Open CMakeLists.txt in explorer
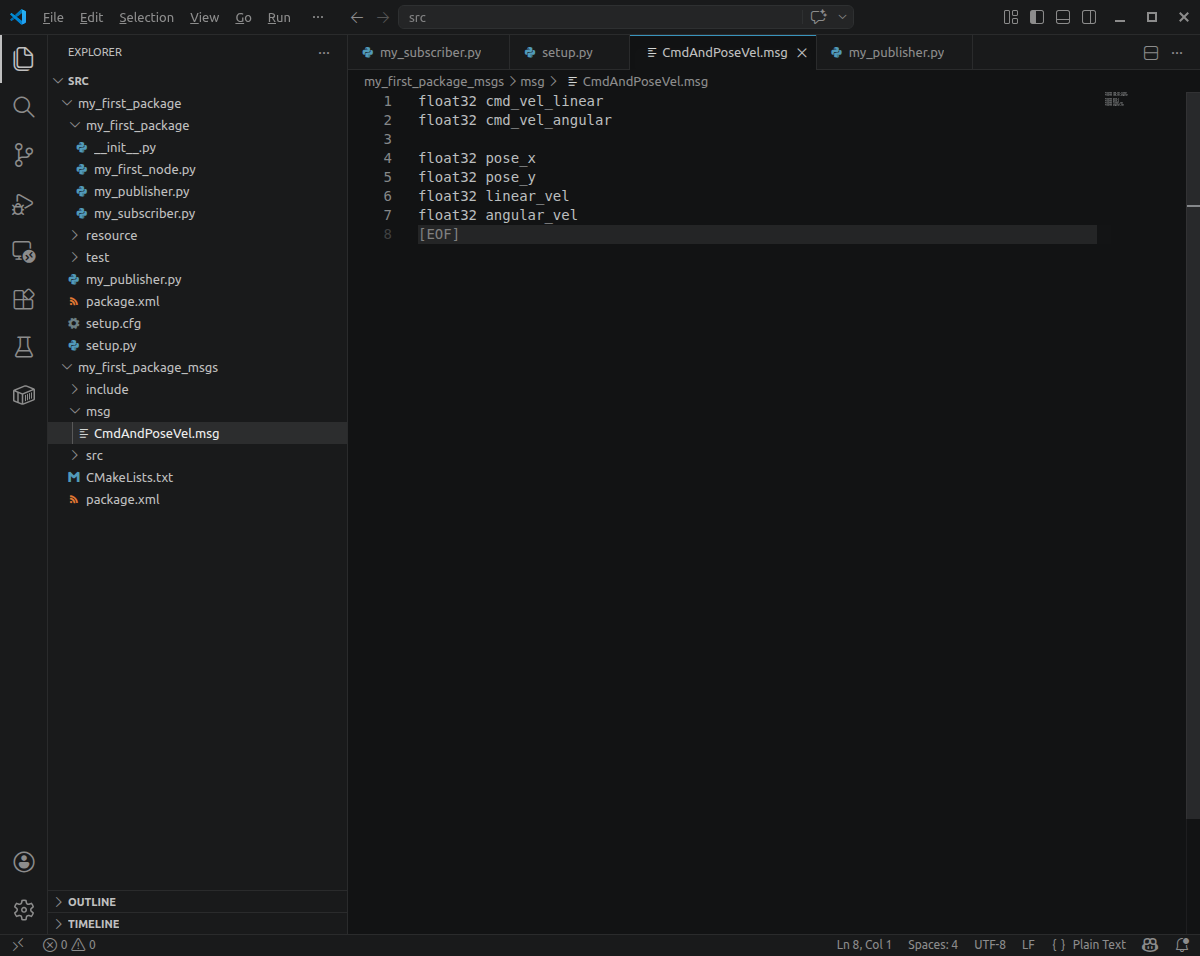 (x=129, y=477)
